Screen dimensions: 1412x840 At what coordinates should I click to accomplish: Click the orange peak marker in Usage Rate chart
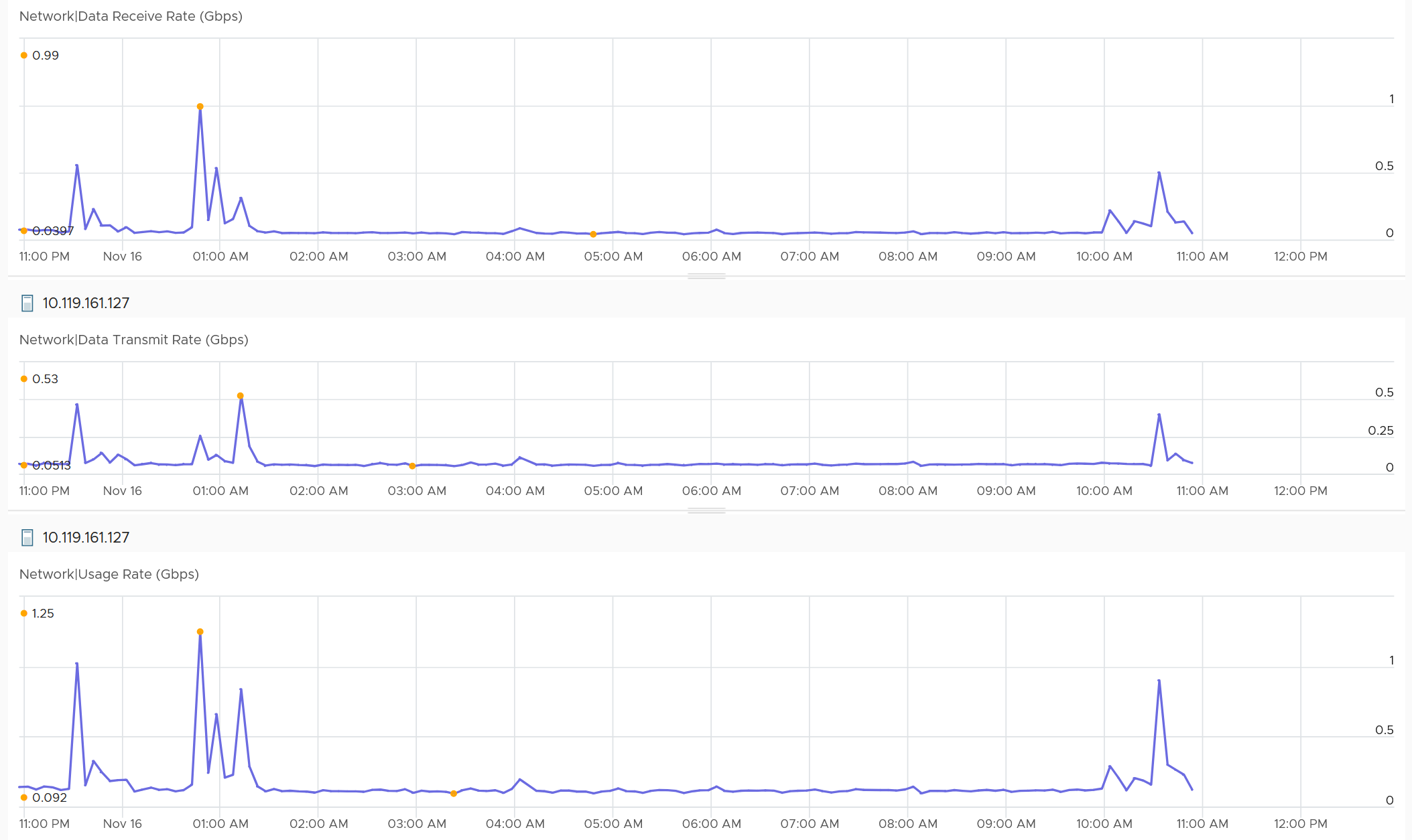[200, 632]
